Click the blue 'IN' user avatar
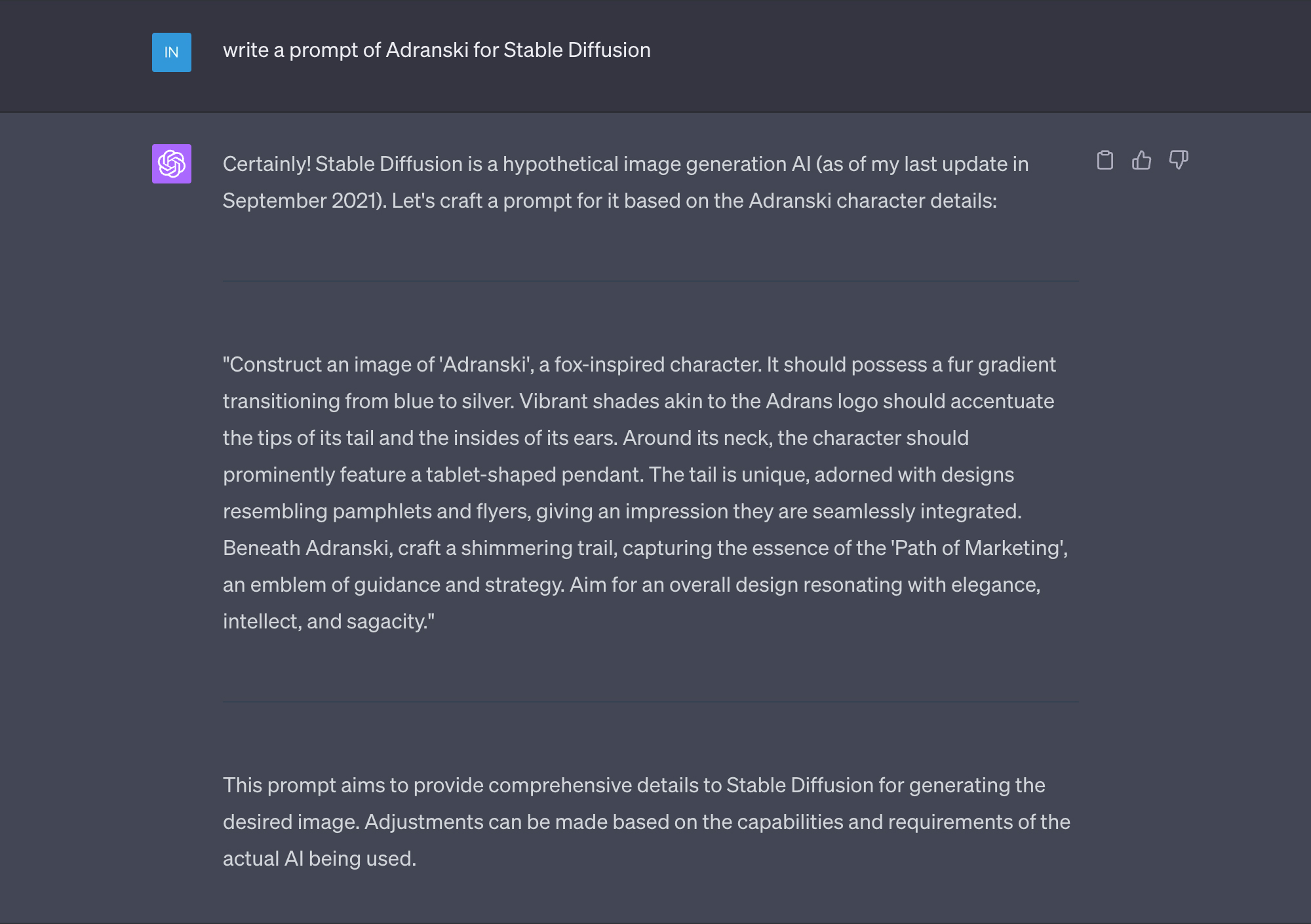The width and height of the screenshot is (1311, 924). click(172, 52)
